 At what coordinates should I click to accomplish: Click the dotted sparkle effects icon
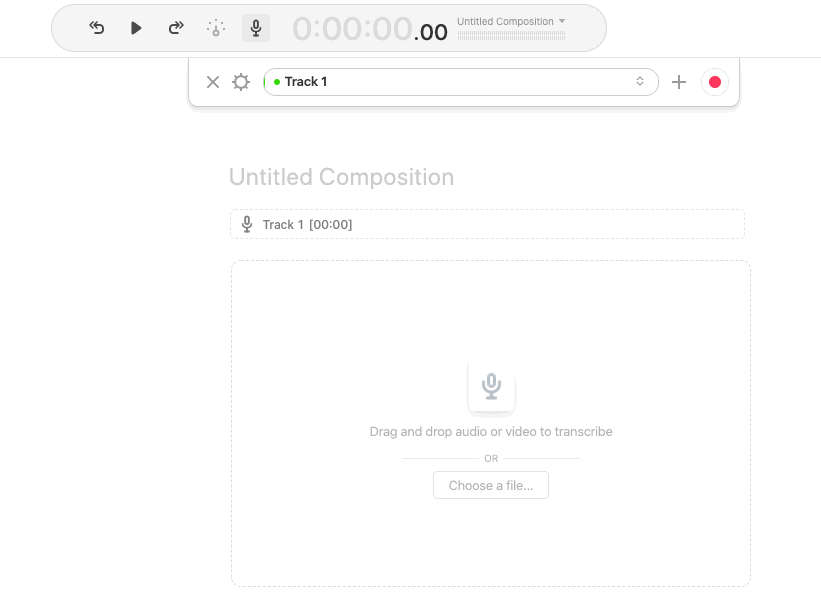point(216,28)
